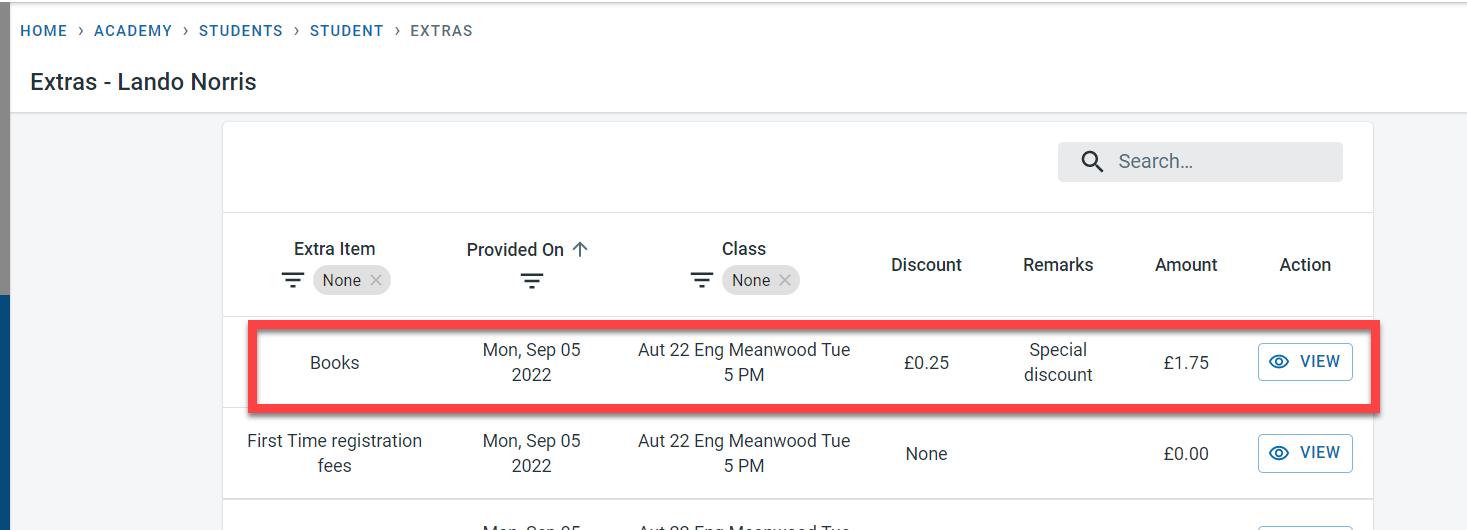Type in the Search field
Screen dimensions: 1467x530
(x=1220, y=162)
